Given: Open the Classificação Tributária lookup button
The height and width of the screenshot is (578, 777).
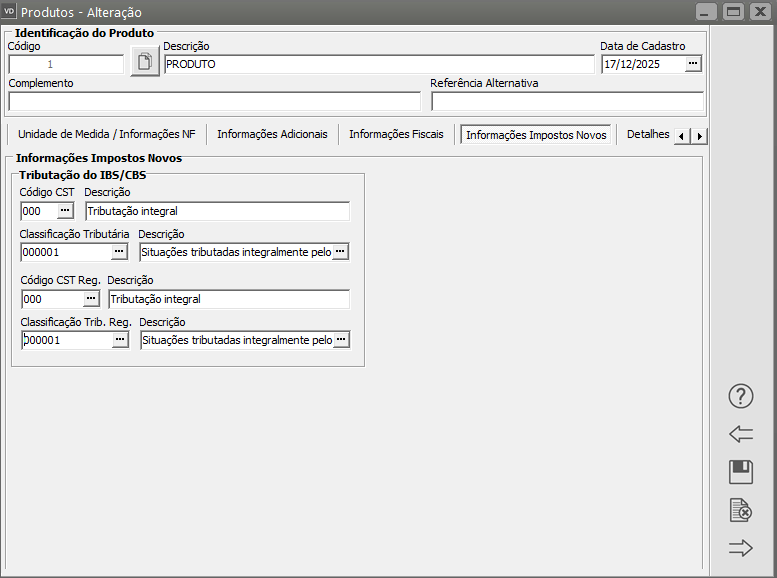Looking at the screenshot, I should pyautogui.click(x=120, y=252).
